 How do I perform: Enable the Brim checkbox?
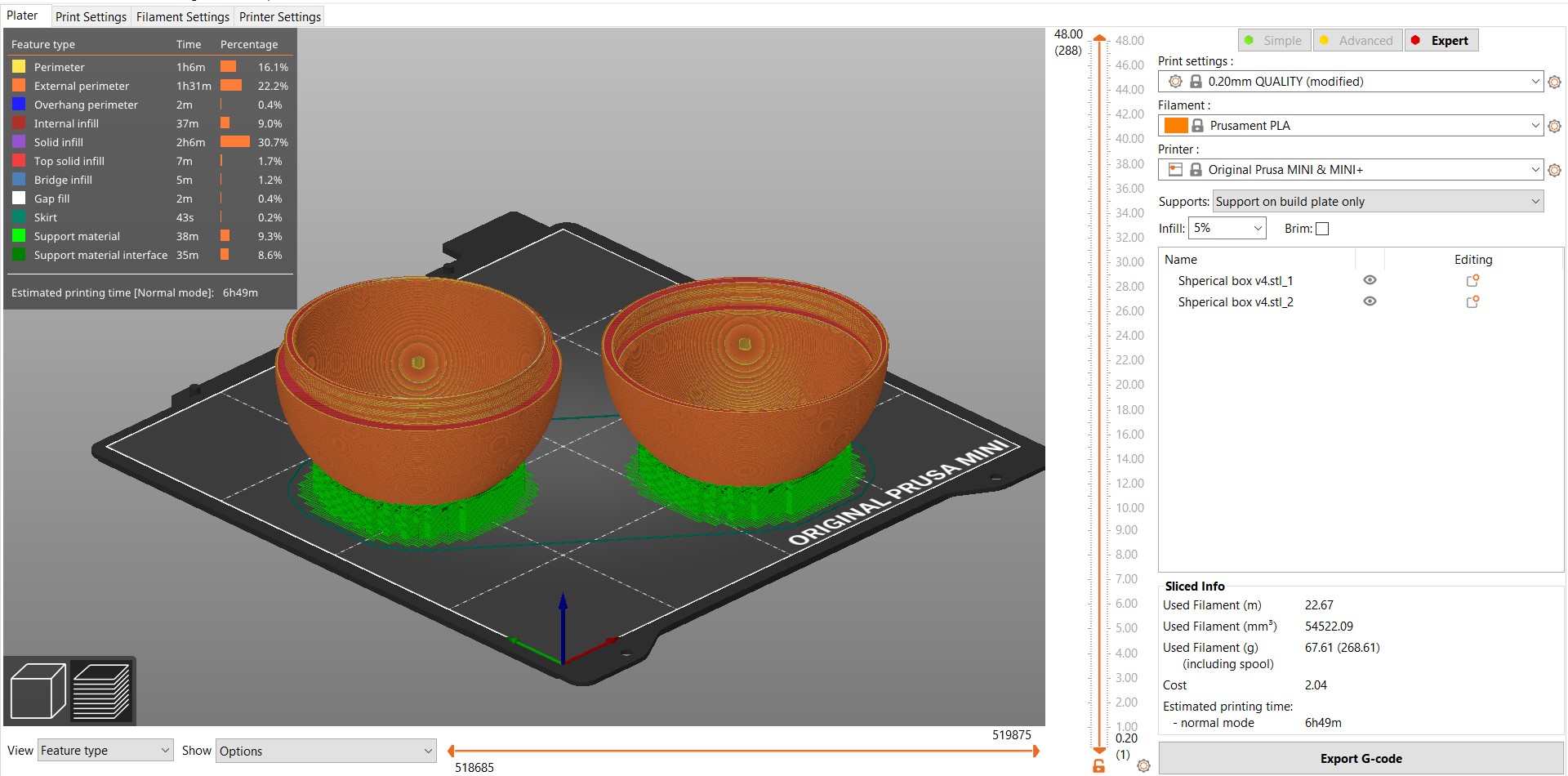click(1322, 229)
